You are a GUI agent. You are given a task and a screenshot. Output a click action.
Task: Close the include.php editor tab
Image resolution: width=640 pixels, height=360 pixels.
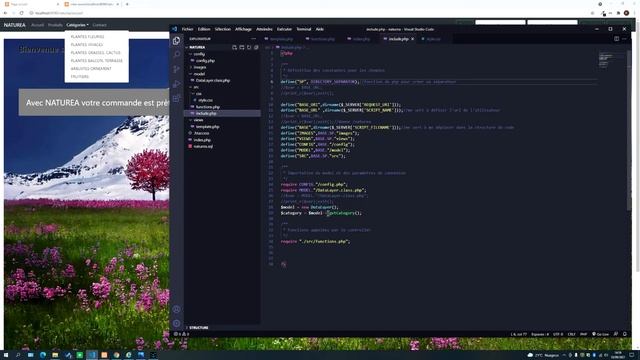click(x=412, y=39)
